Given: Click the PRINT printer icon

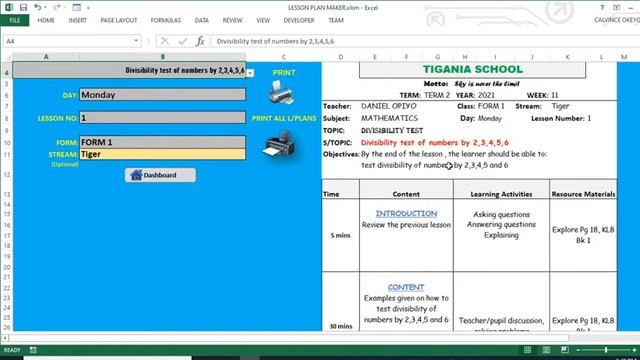Looking at the screenshot, I should click(x=281, y=92).
